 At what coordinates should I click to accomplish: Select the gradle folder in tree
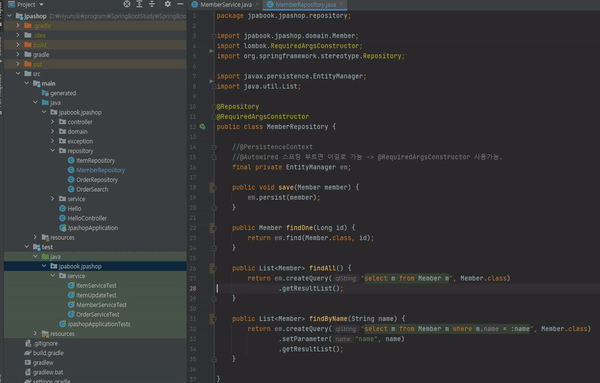(x=37, y=54)
